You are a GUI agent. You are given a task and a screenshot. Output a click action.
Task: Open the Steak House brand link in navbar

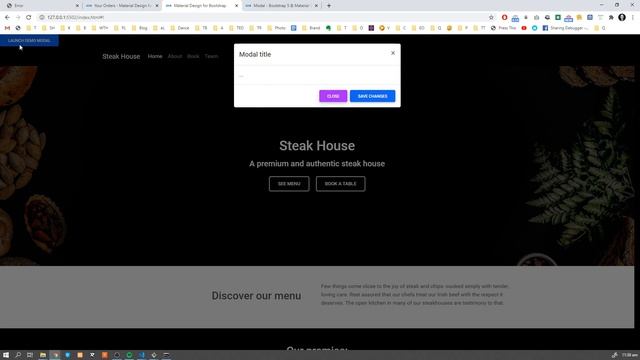(x=121, y=56)
